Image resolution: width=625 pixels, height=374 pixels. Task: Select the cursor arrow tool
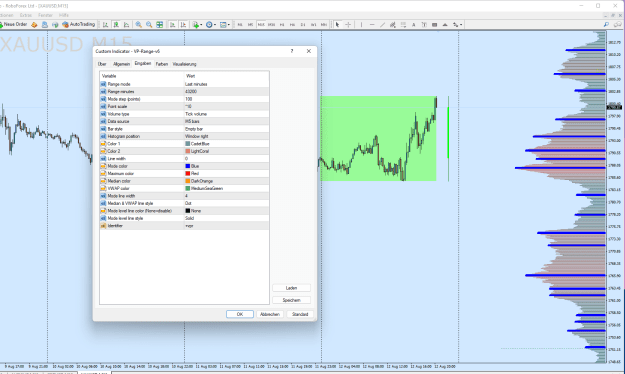click(x=337, y=25)
